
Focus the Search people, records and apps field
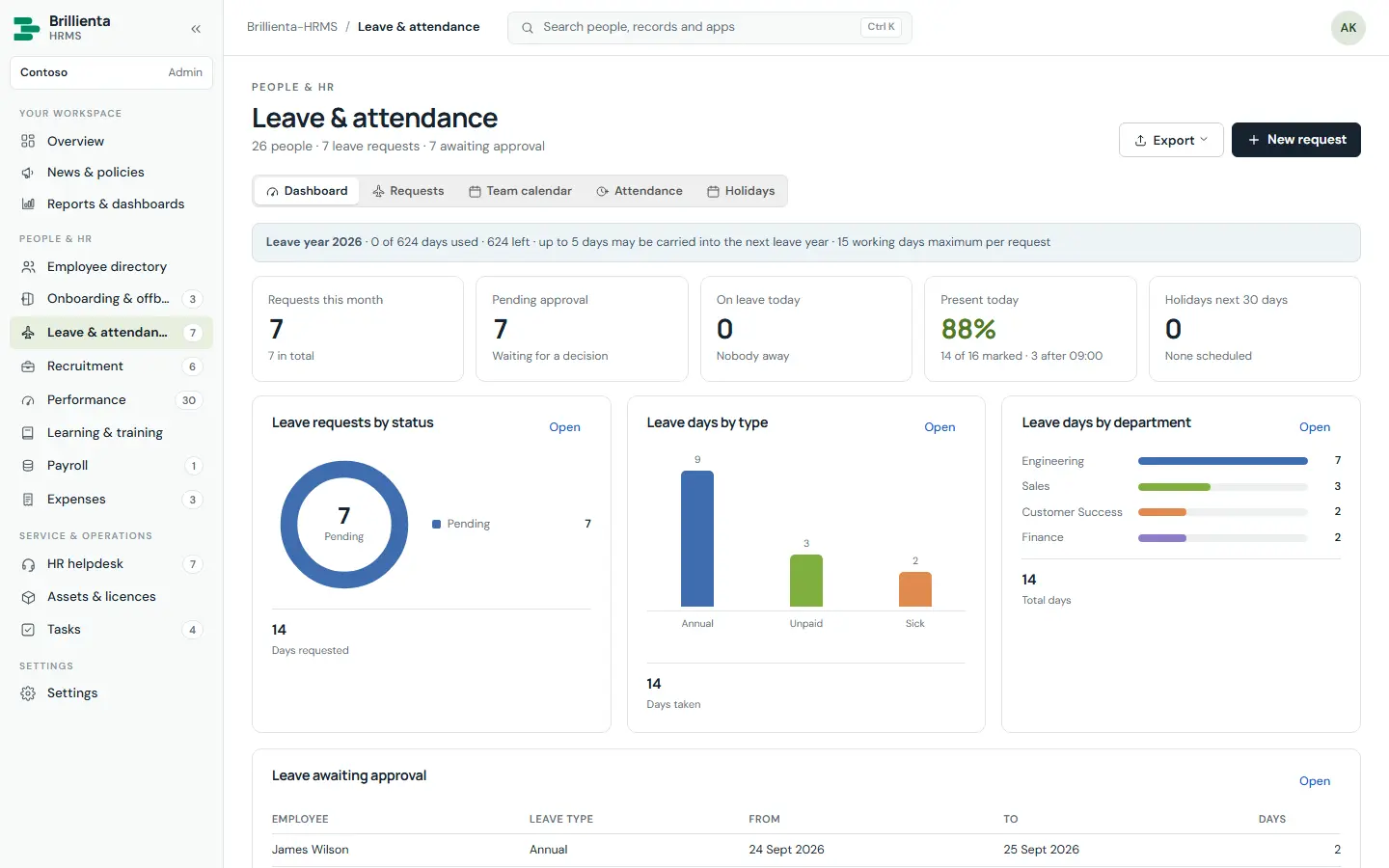pos(710,27)
